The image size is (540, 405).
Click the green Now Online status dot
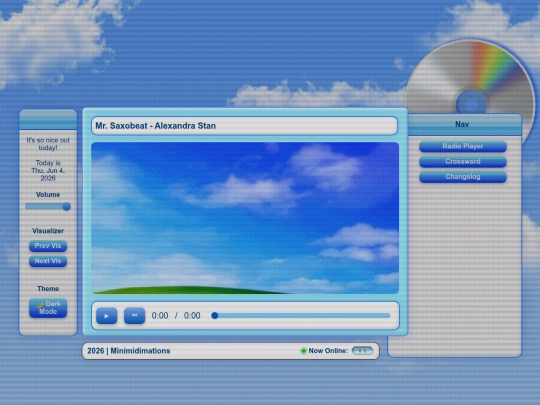pos(303,351)
